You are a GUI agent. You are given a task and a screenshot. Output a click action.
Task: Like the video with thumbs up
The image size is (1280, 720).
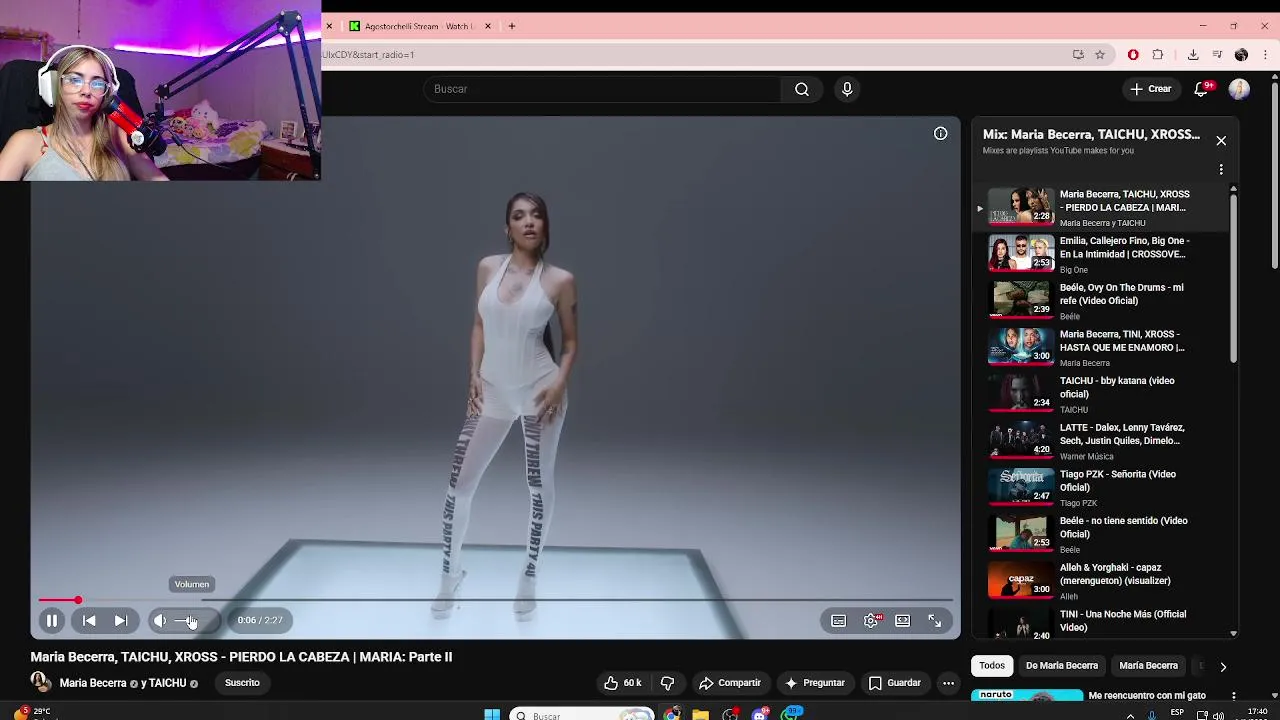point(622,683)
